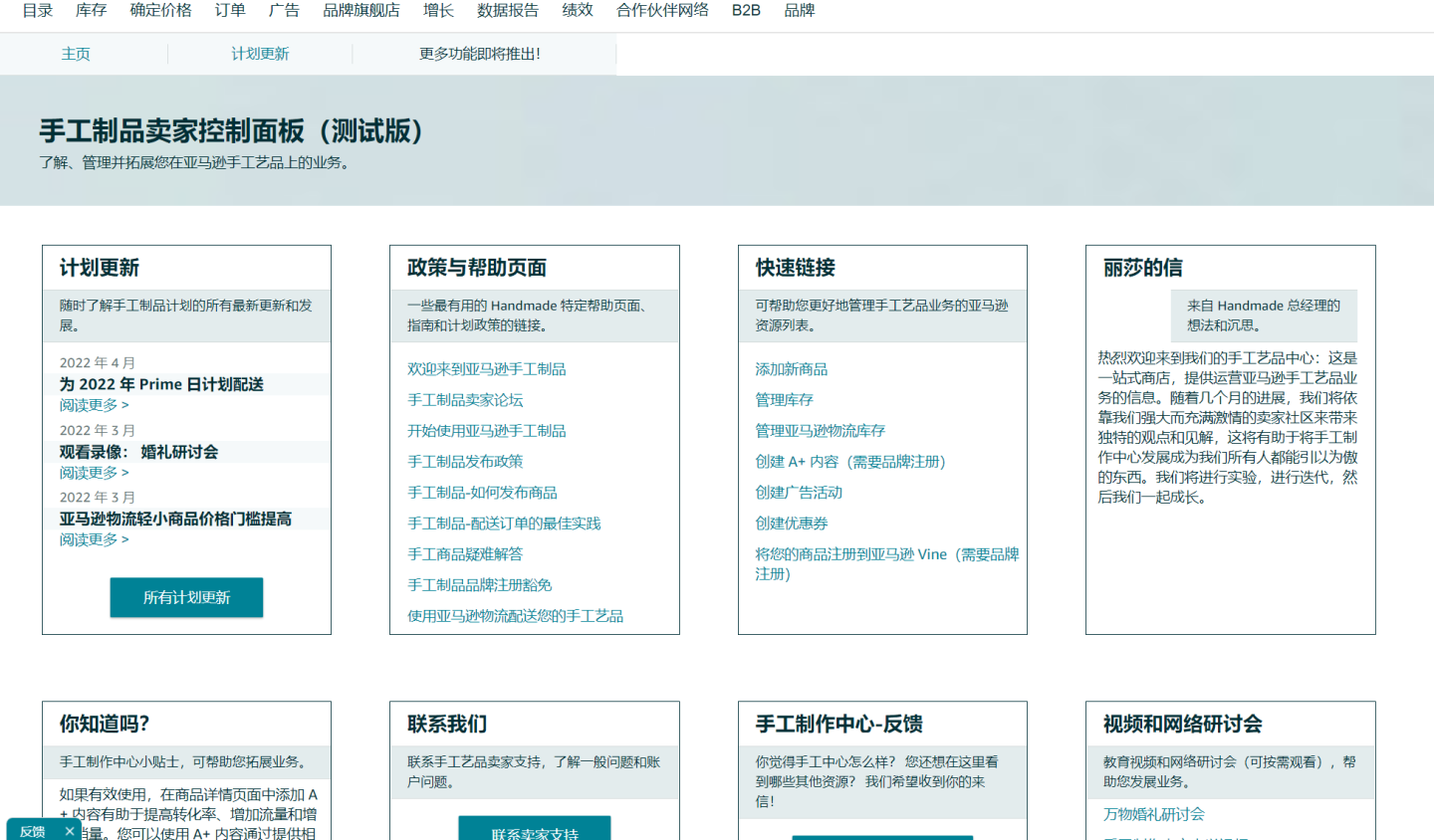切换到计划更新标签

260,54
